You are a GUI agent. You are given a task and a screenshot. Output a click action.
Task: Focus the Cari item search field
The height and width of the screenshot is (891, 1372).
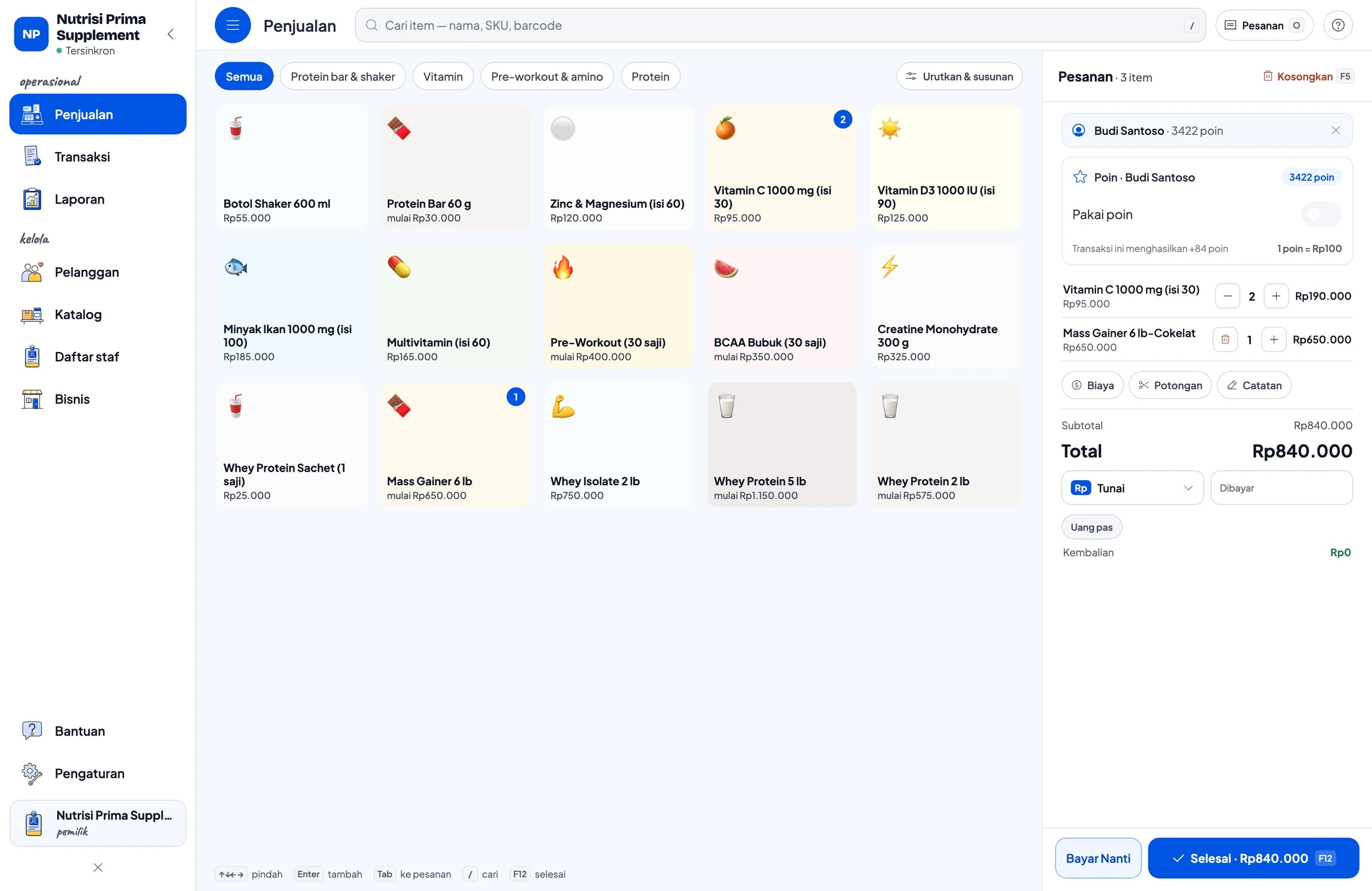tap(780, 25)
